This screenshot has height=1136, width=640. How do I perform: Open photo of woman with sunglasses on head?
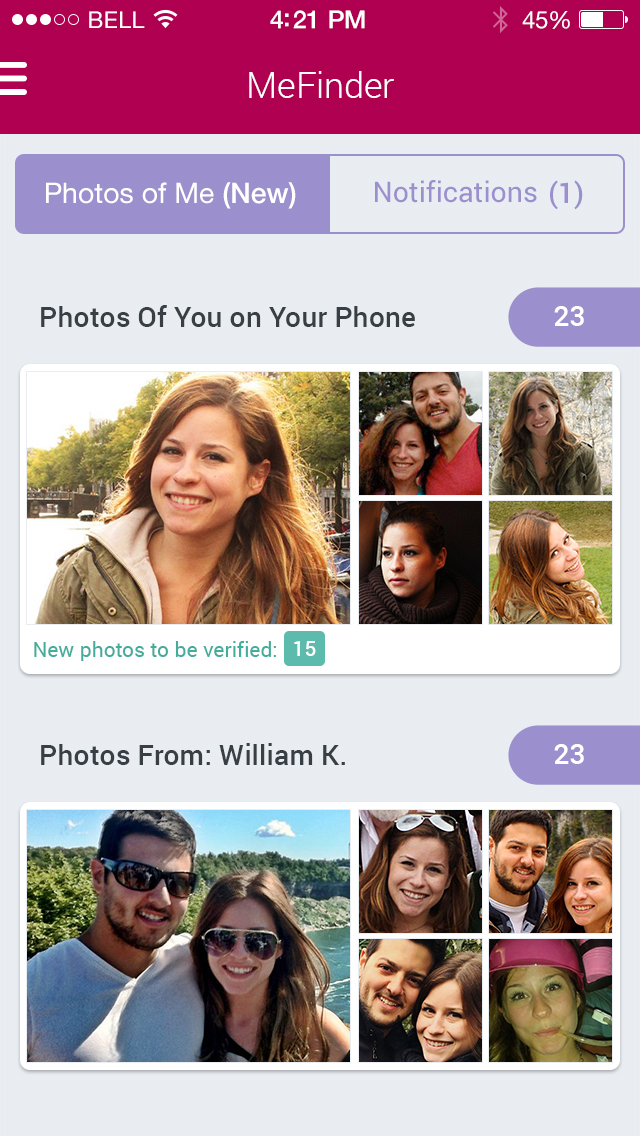point(420,872)
